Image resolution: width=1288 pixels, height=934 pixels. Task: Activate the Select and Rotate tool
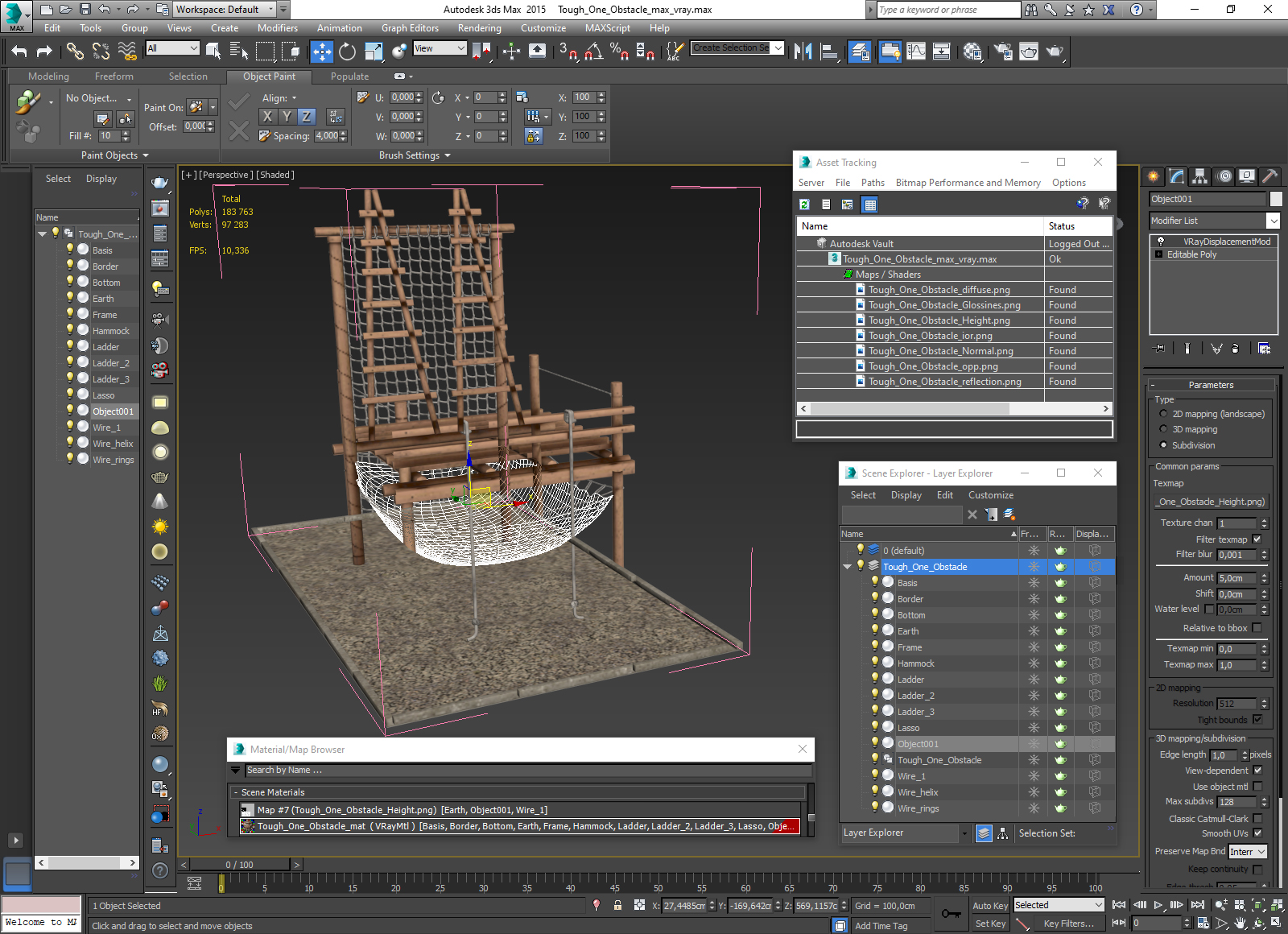pos(347,52)
